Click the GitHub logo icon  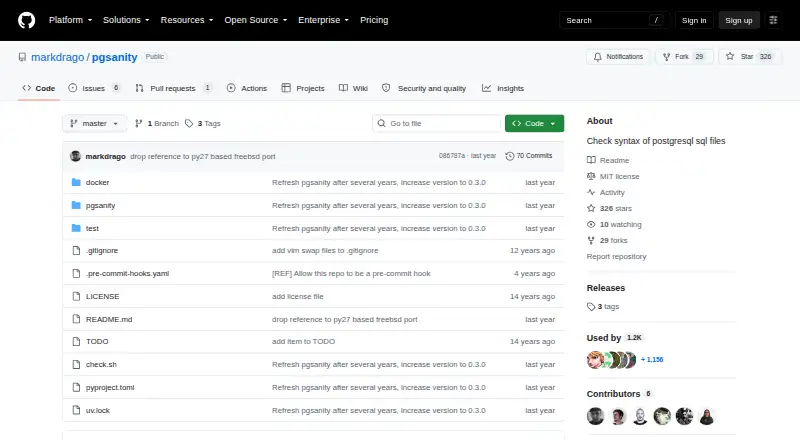point(27,20)
